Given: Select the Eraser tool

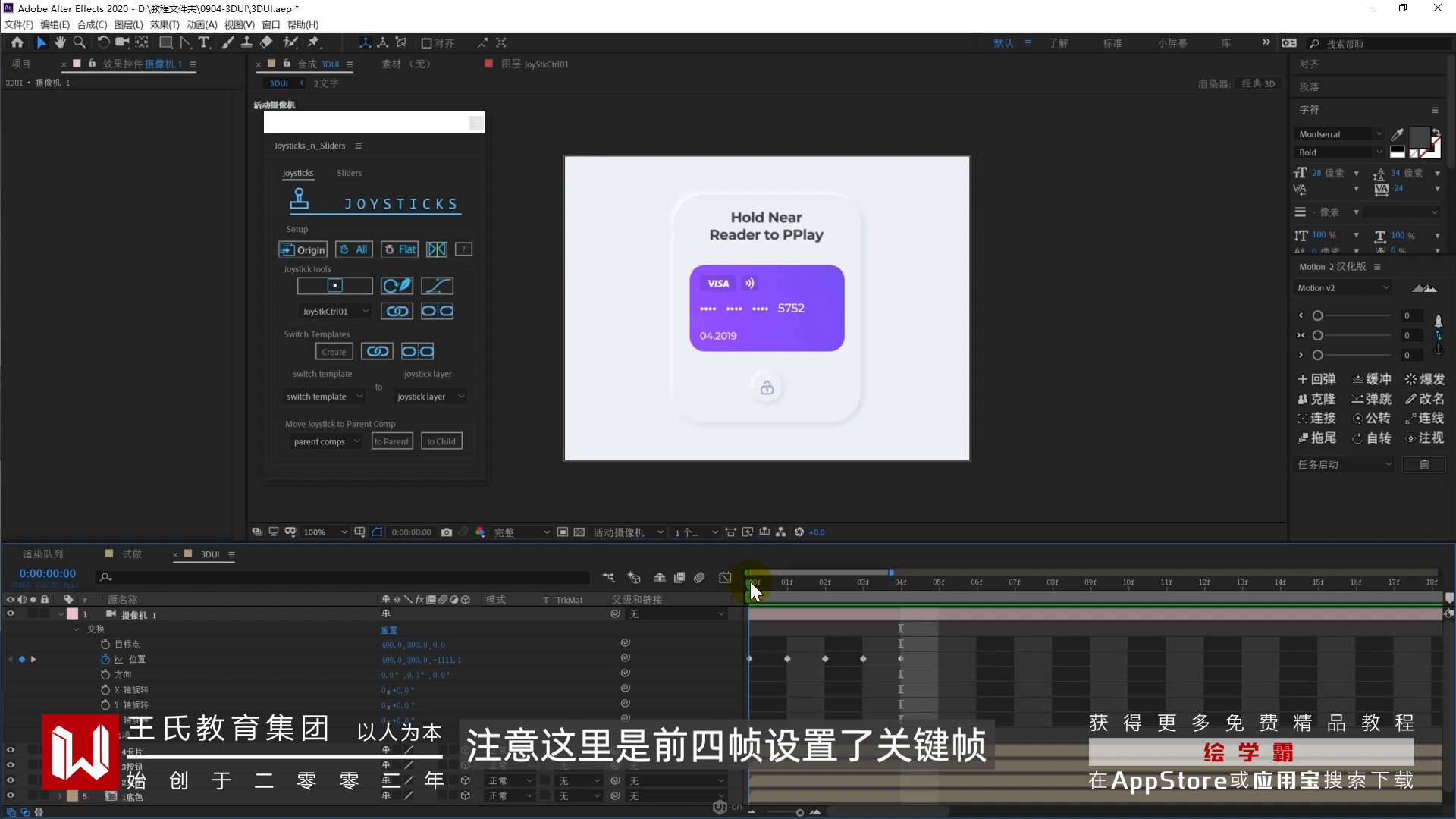Looking at the screenshot, I should [266, 42].
